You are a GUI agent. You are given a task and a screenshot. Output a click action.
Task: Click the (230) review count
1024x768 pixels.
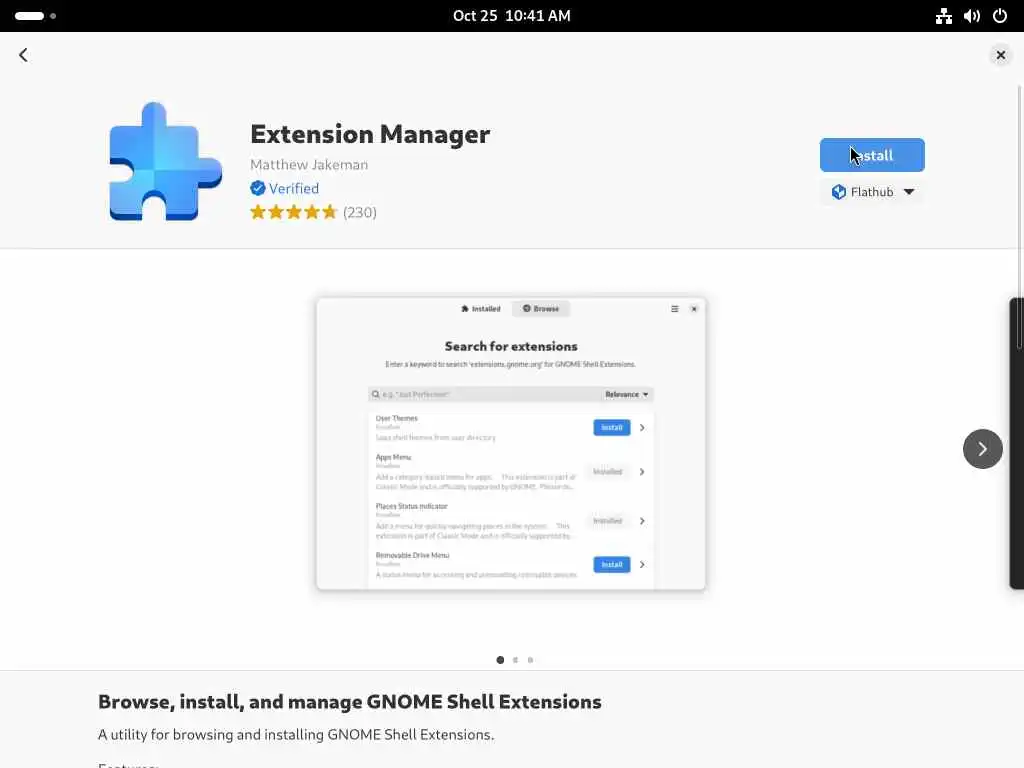pyautogui.click(x=360, y=212)
